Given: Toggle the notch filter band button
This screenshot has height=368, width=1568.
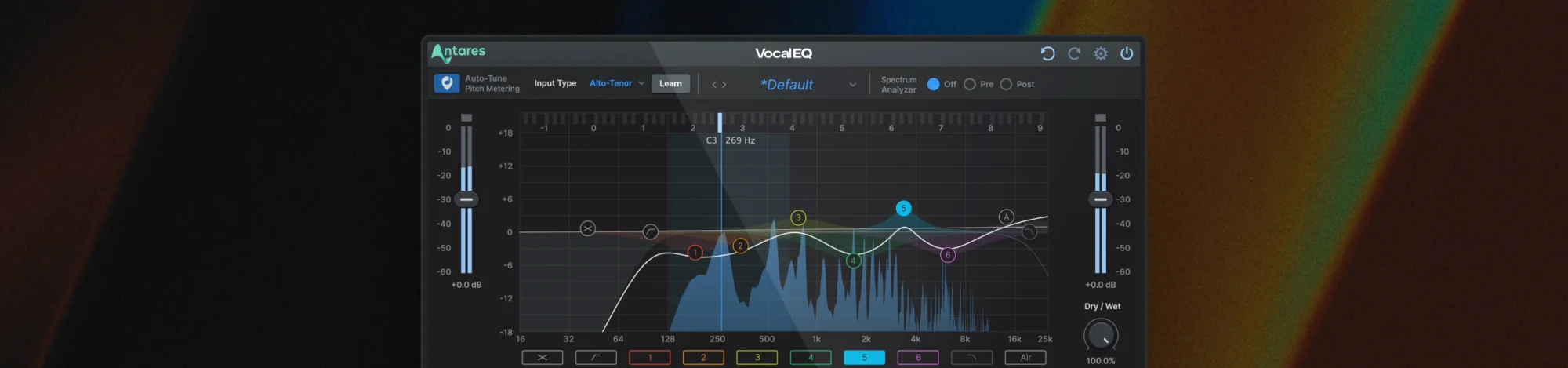Looking at the screenshot, I should click(543, 358).
